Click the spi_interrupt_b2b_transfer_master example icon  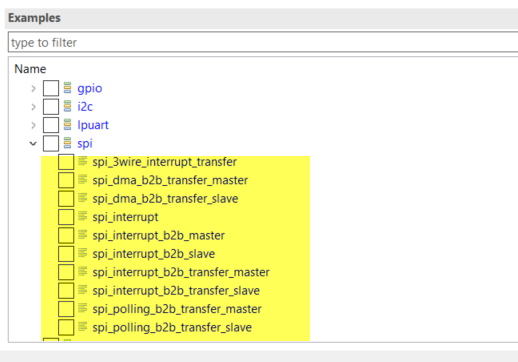click(83, 271)
